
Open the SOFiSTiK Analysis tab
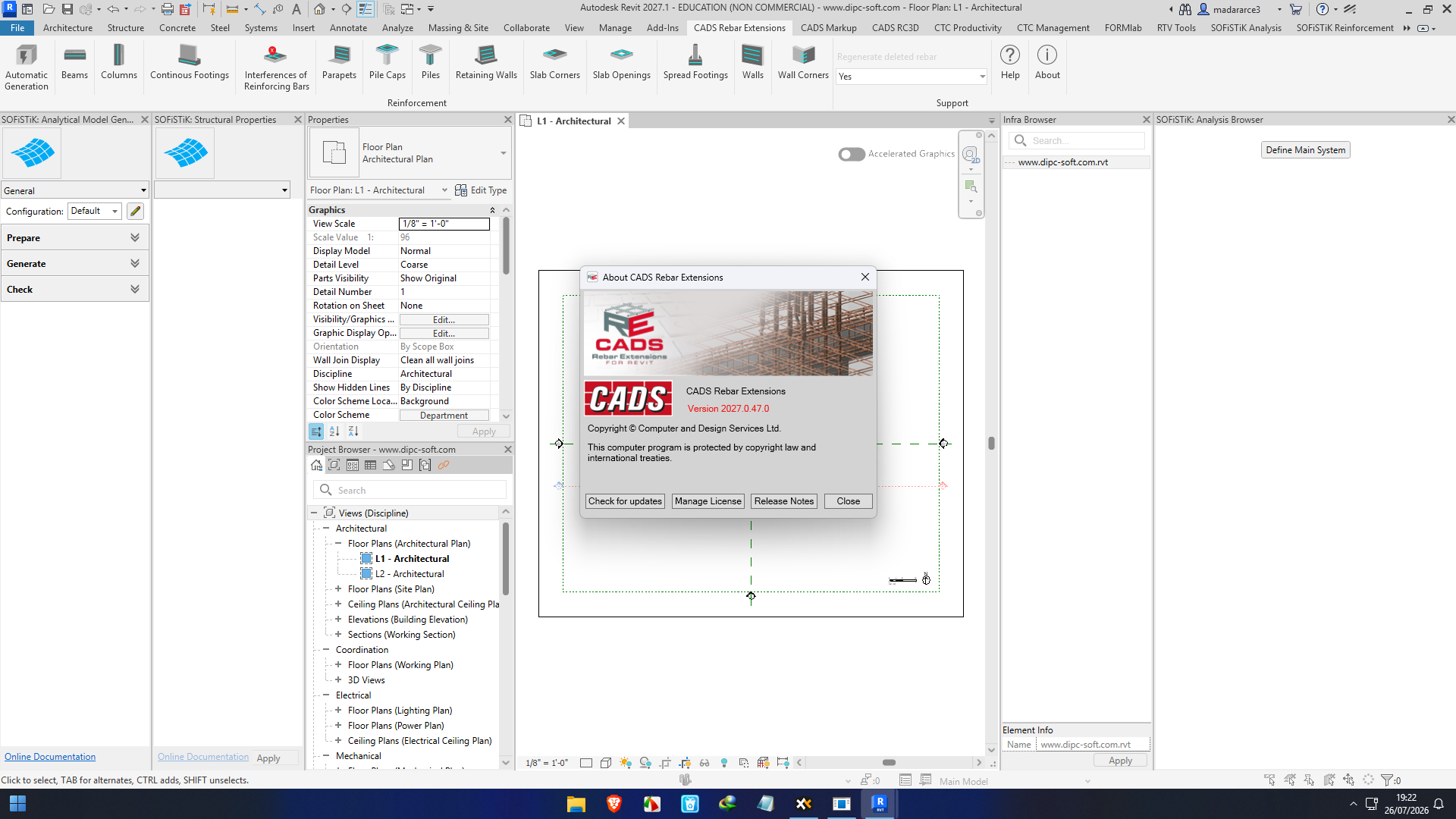(1246, 28)
